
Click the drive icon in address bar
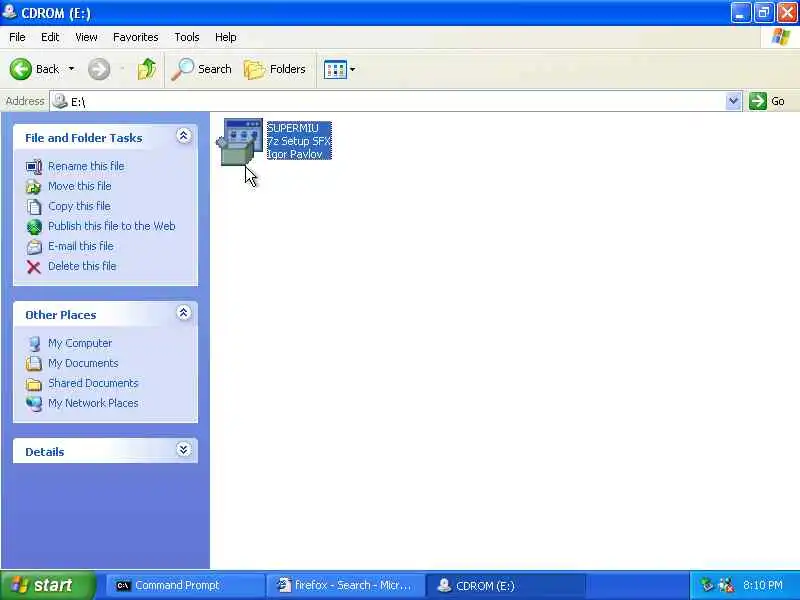pyautogui.click(x=60, y=101)
